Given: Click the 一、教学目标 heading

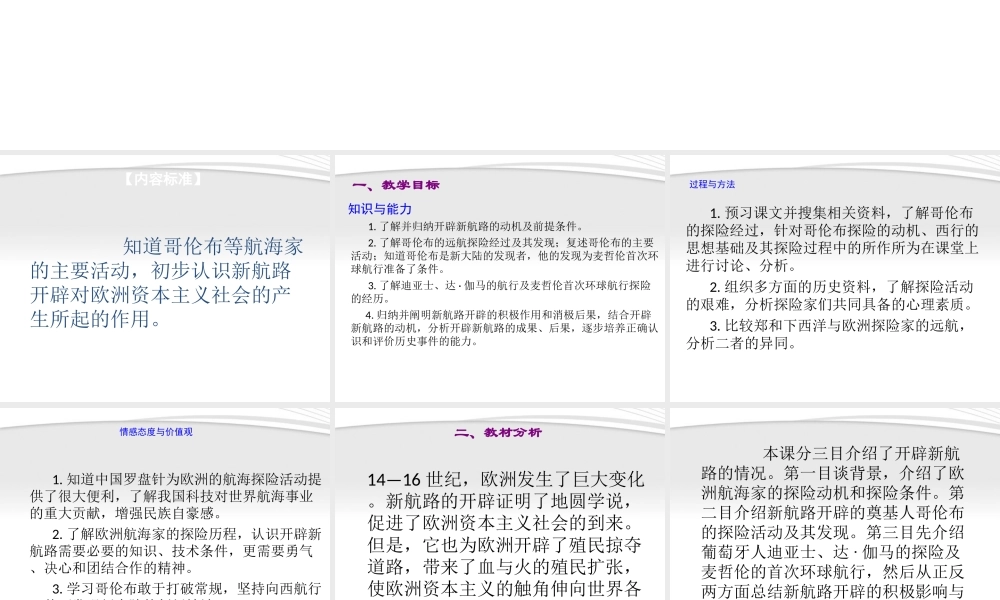Looking at the screenshot, I should pos(395,185).
